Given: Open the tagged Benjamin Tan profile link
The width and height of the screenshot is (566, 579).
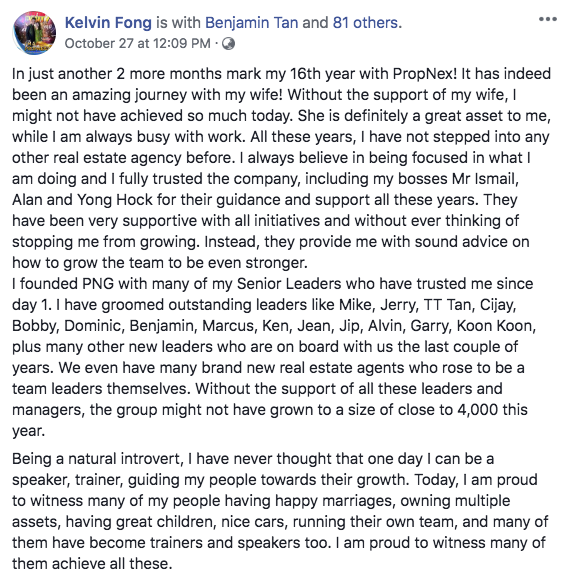Looking at the screenshot, I should coord(251,23).
